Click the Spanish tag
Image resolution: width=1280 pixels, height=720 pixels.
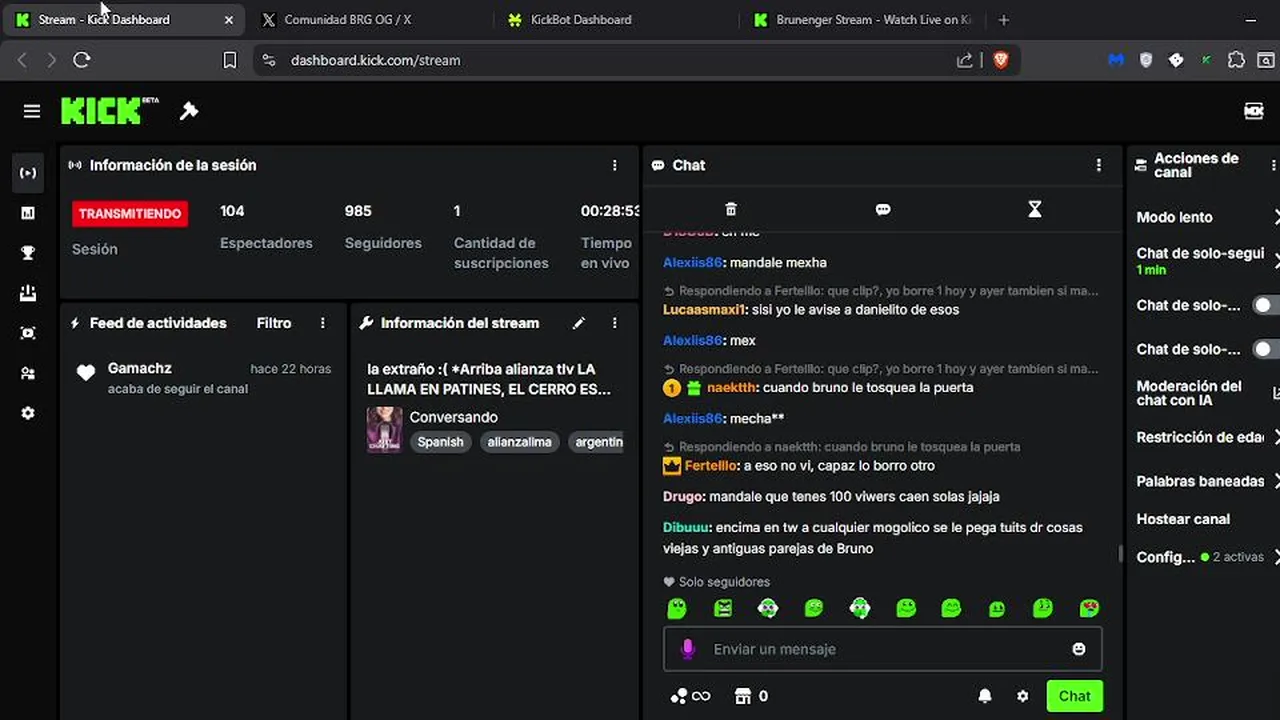pos(440,442)
